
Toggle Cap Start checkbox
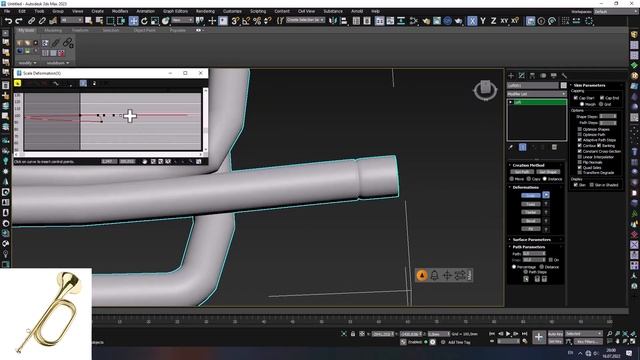(576, 98)
